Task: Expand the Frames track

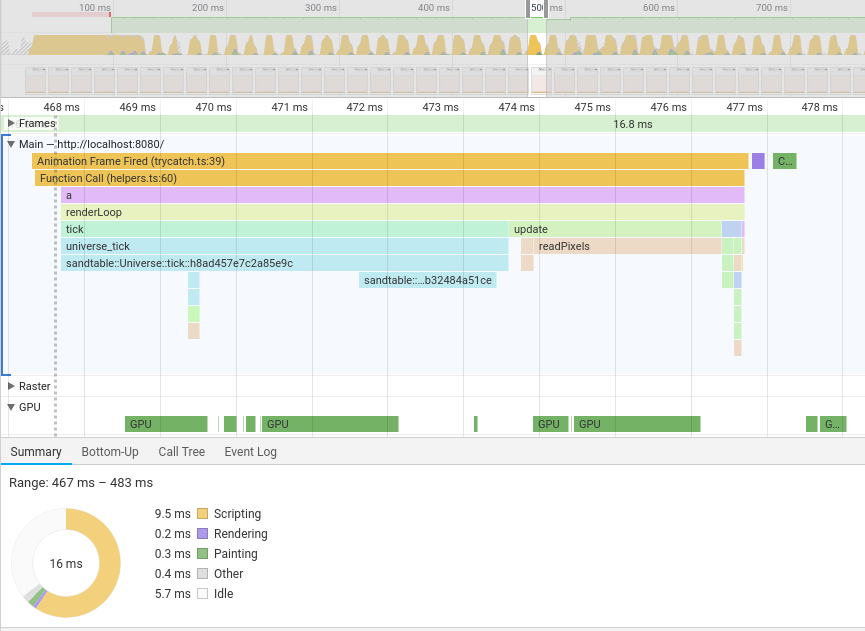Action: [x=11, y=123]
